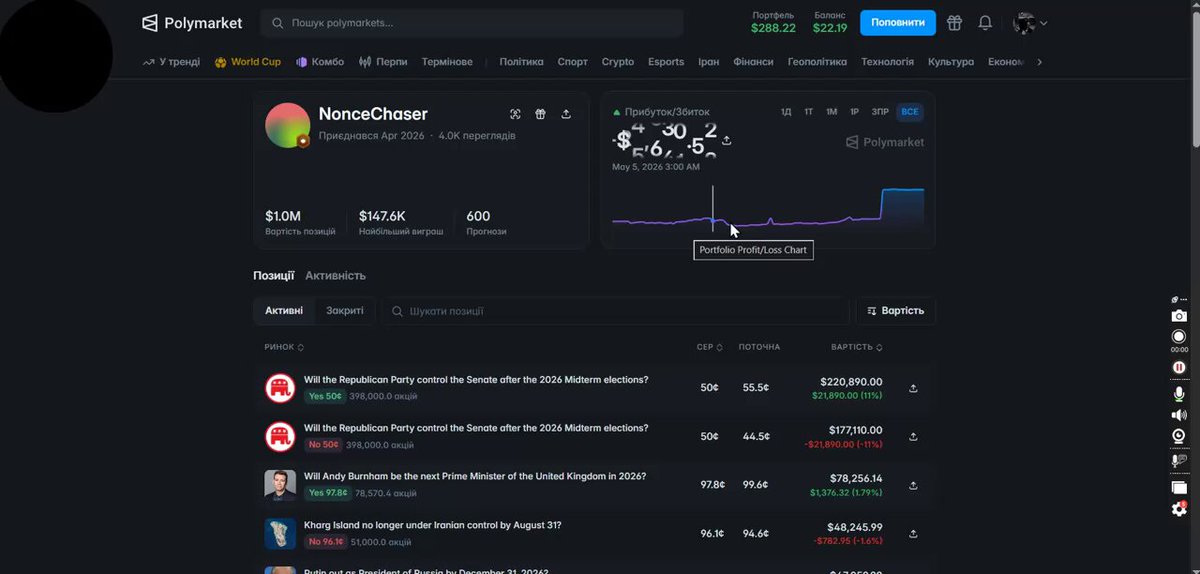Open the gift rewards icon in header

click(955, 23)
